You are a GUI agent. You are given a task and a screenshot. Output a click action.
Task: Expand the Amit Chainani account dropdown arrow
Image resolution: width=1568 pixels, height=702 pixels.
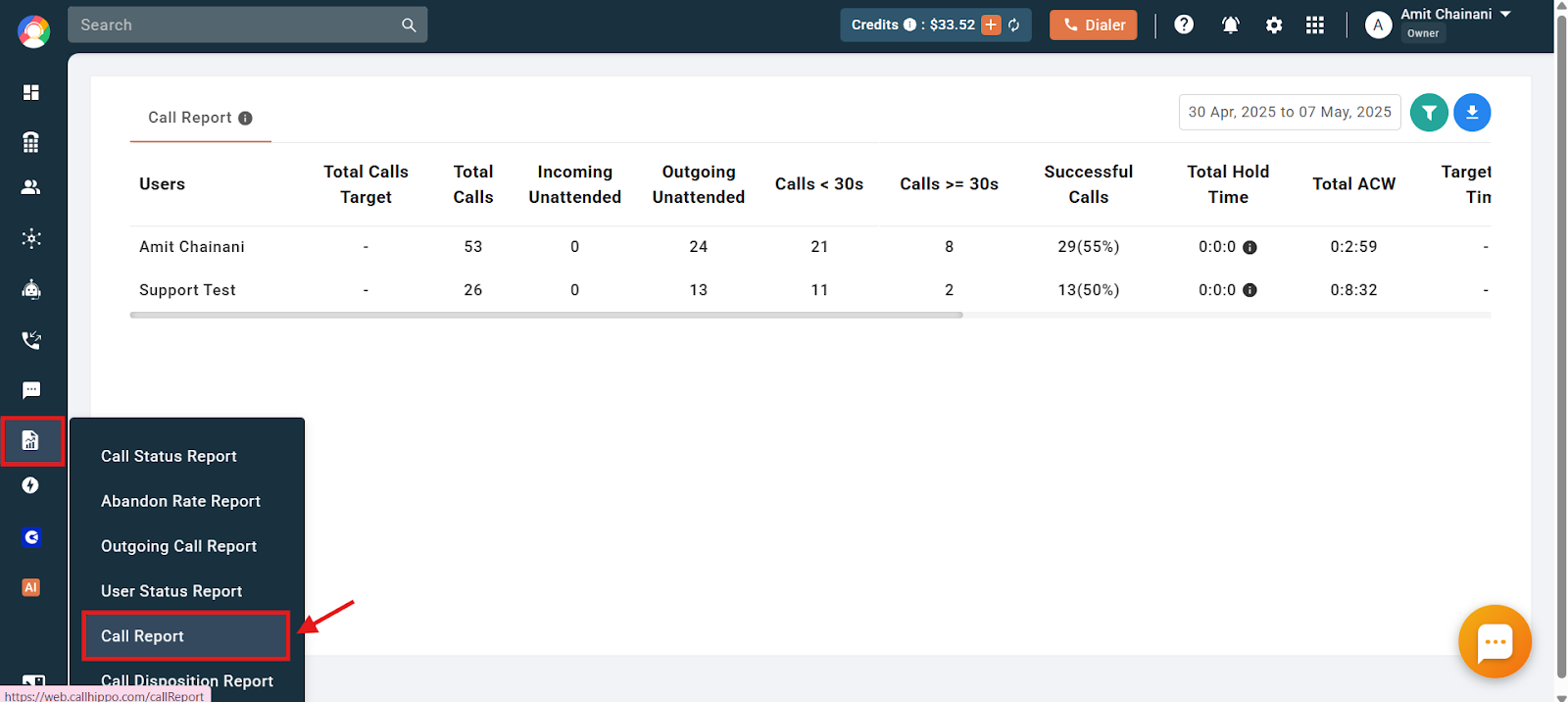tap(1505, 14)
